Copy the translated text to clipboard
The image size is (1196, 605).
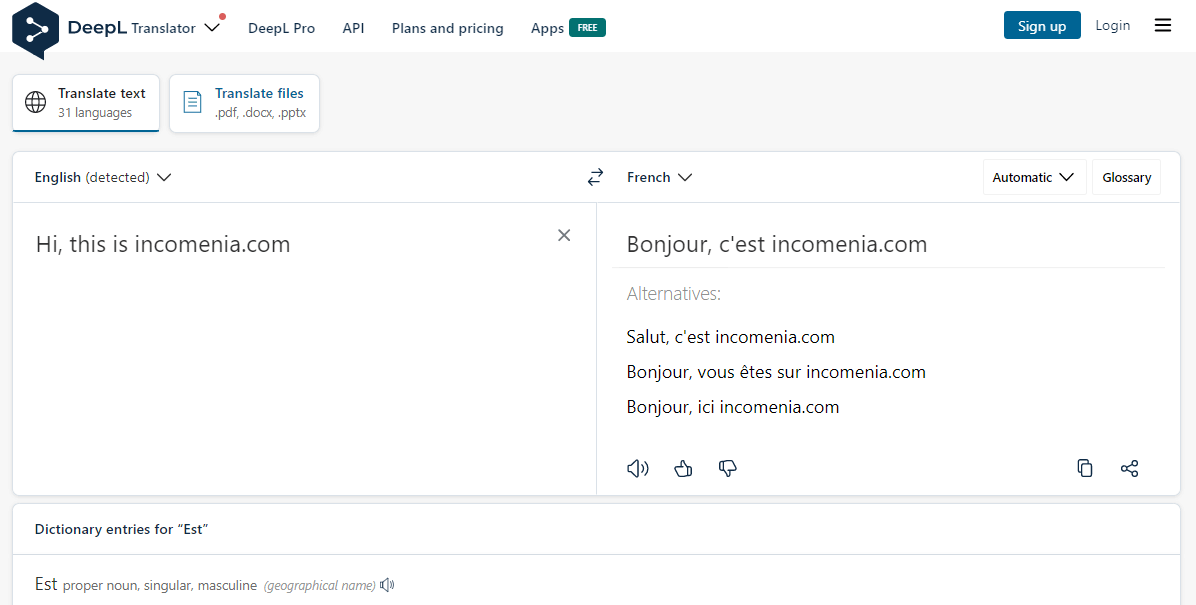[1085, 468]
